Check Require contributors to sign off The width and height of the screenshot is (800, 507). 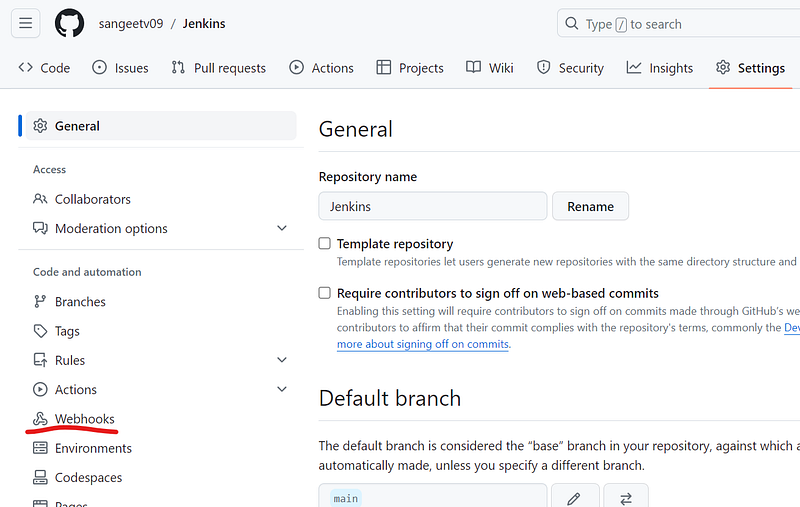(x=324, y=293)
